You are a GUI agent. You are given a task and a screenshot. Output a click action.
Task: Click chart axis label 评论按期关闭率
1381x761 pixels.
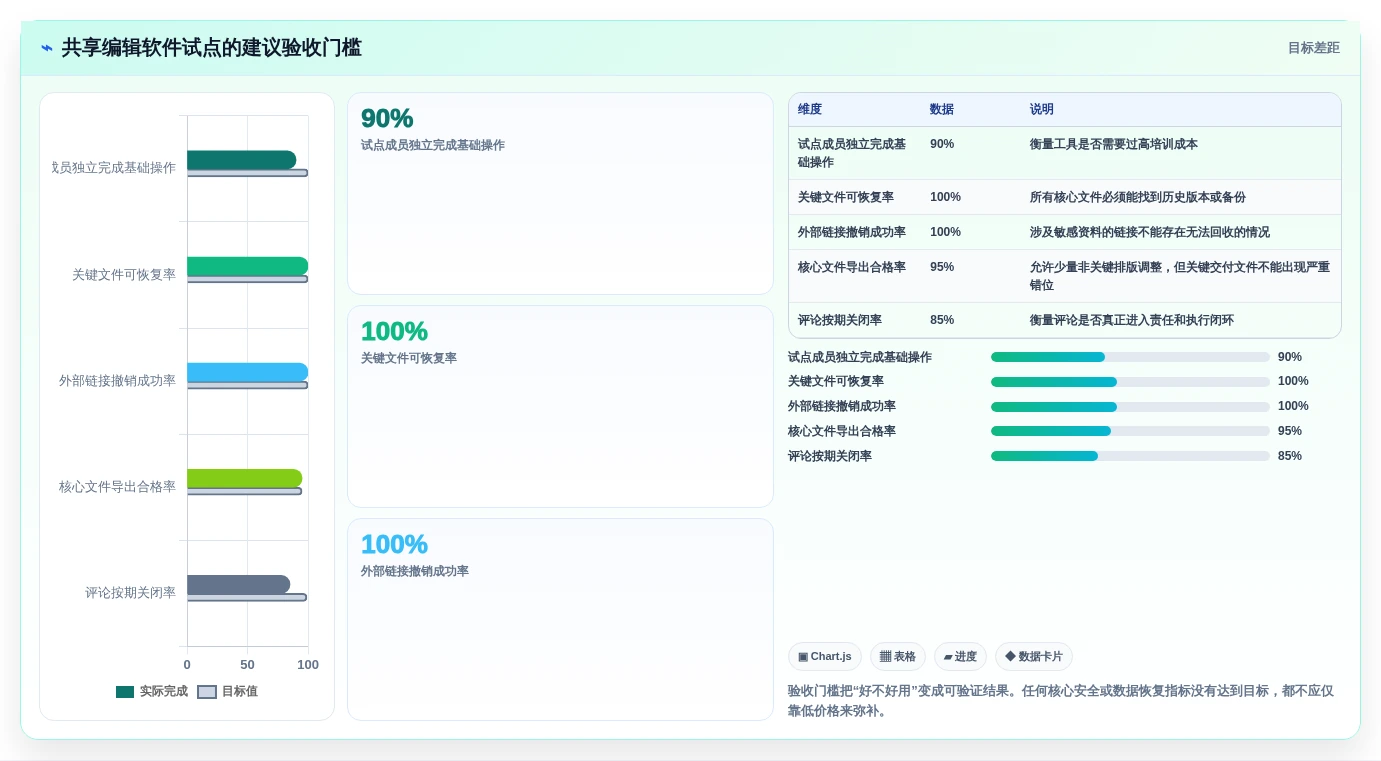point(130,593)
